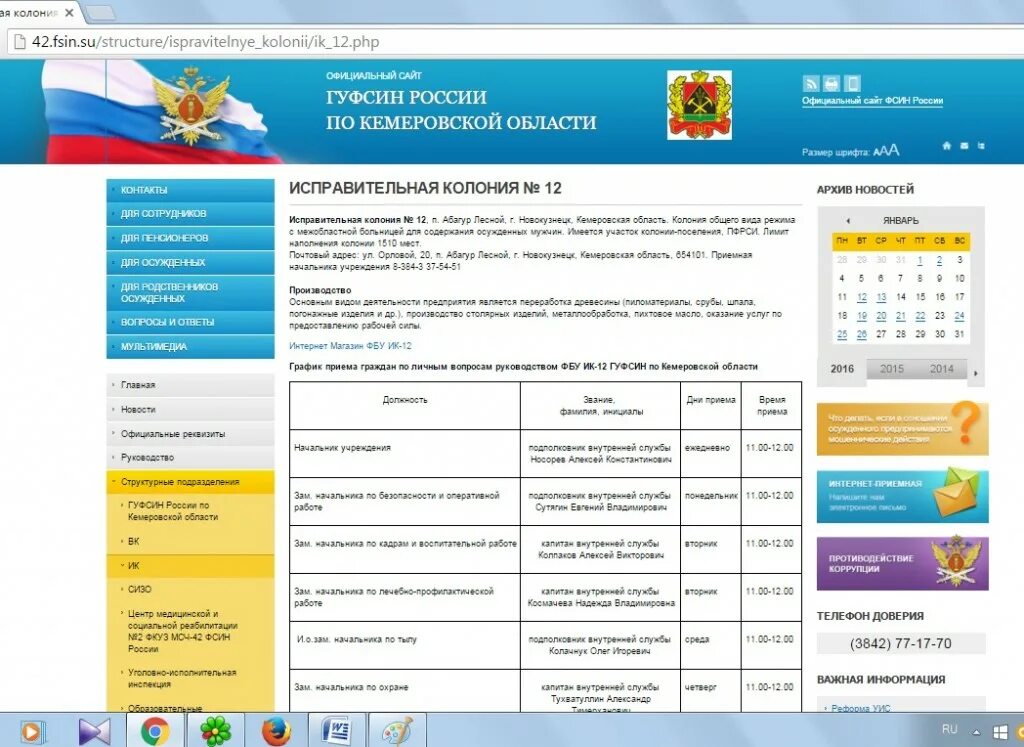
Task: Open the RSS feed icon in header
Action: [810, 84]
